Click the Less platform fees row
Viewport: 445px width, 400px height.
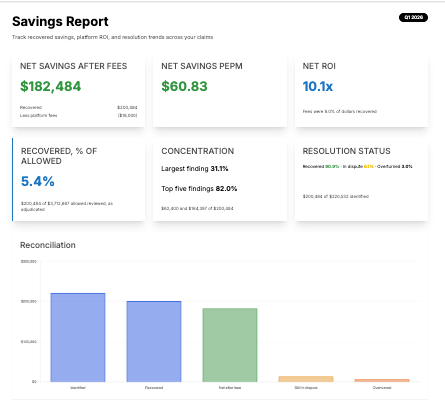[x=78, y=115]
